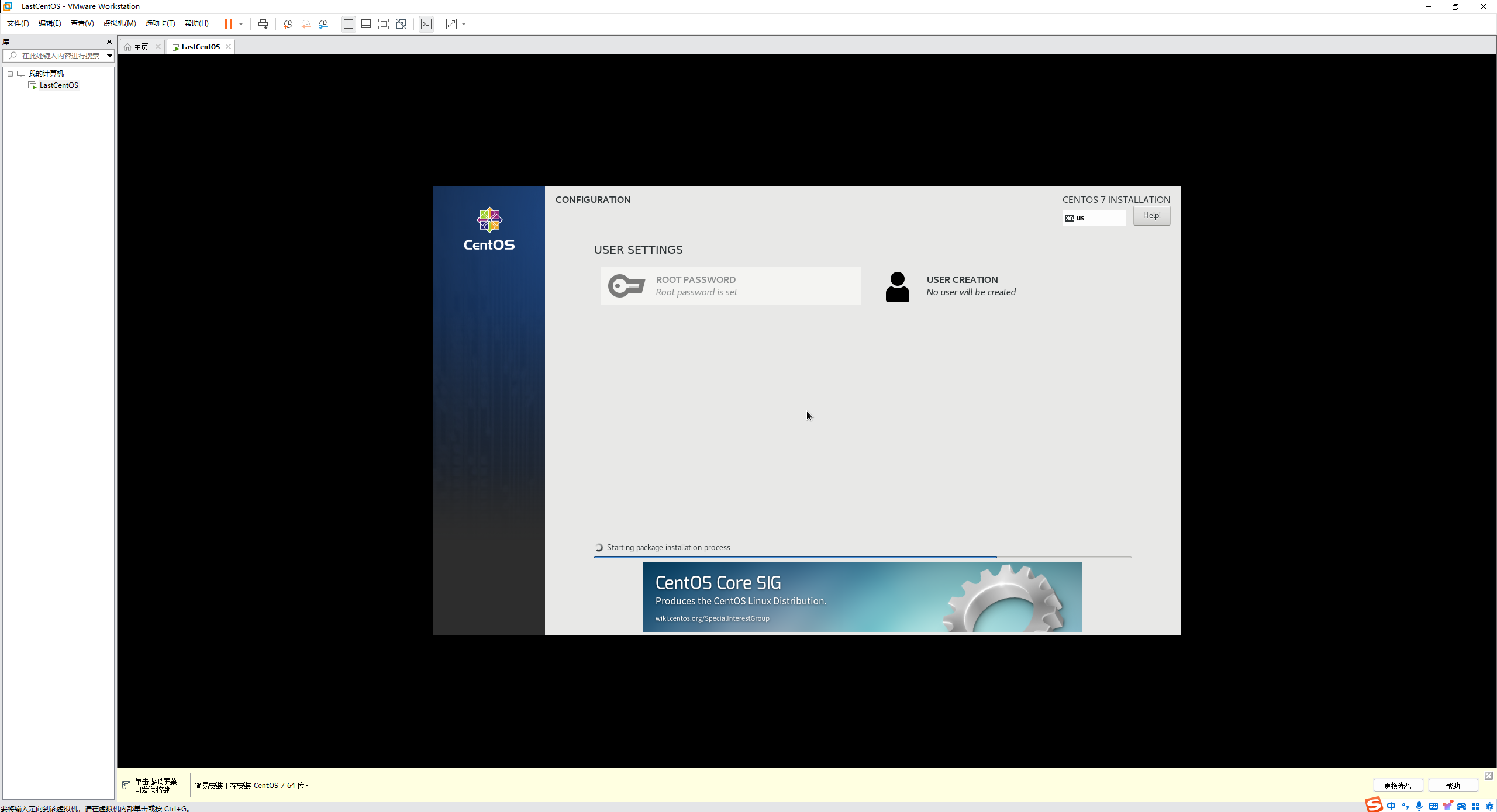Send Ctrl+Alt+Del to the virtual machine
1497x812 pixels.
(263, 24)
